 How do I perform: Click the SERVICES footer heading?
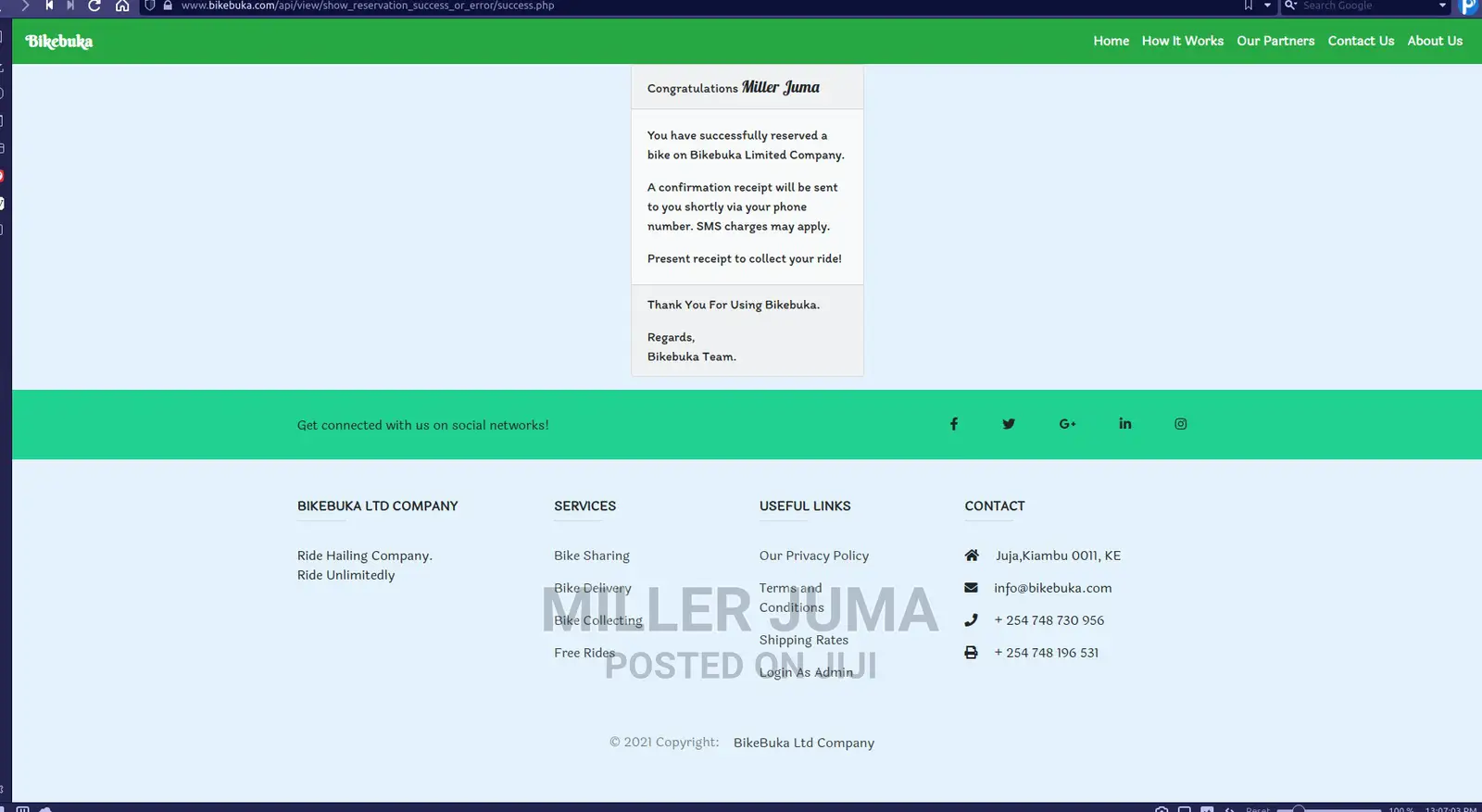(x=585, y=506)
